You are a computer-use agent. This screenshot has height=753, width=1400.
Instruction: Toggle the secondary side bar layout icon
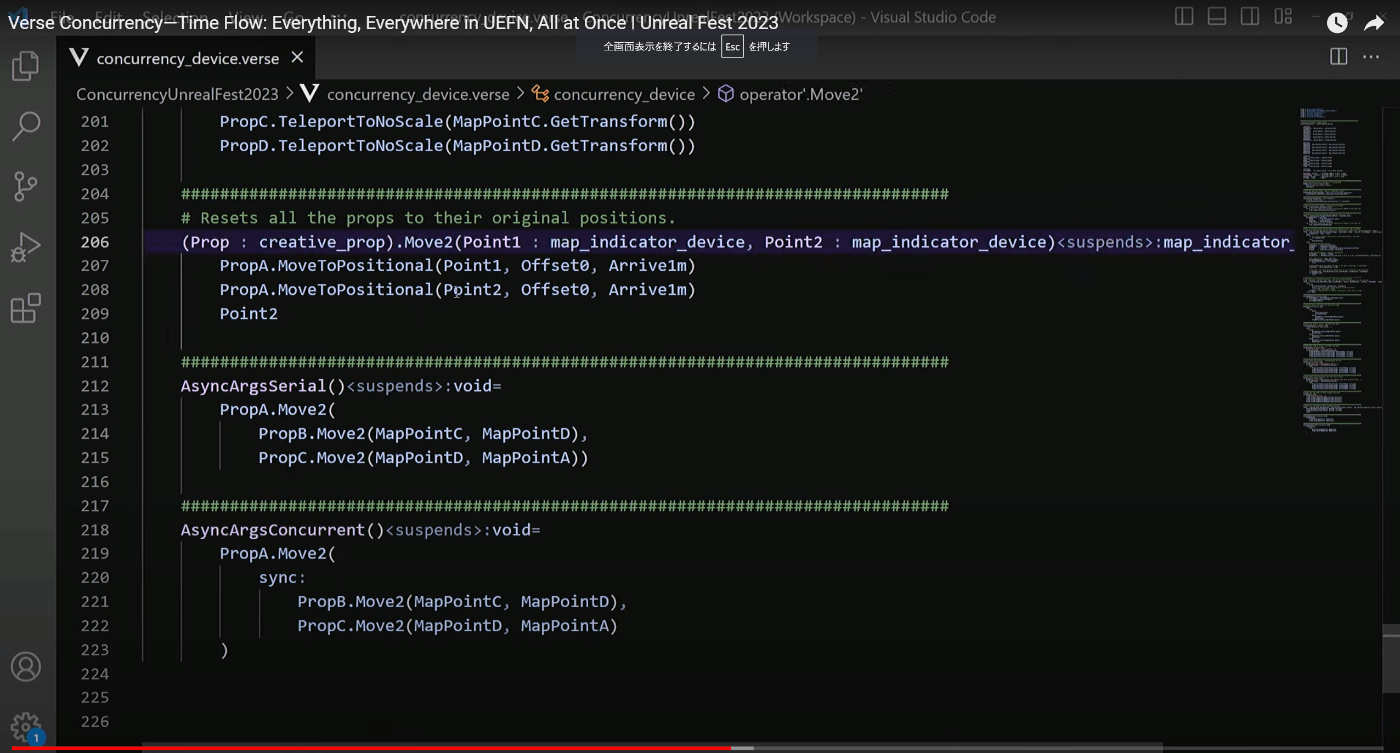[1250, 17]
